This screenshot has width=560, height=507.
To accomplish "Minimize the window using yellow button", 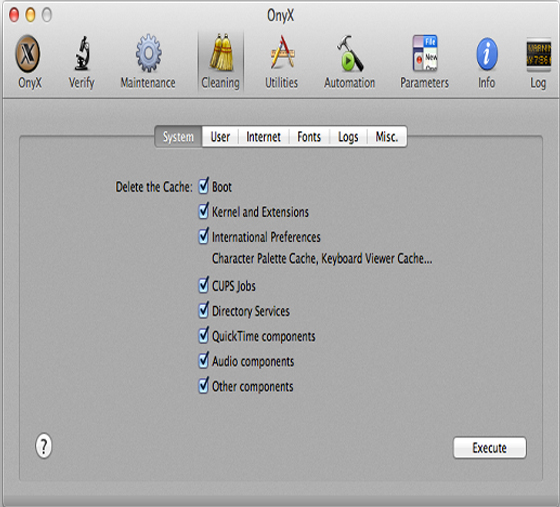I will 30,15.
